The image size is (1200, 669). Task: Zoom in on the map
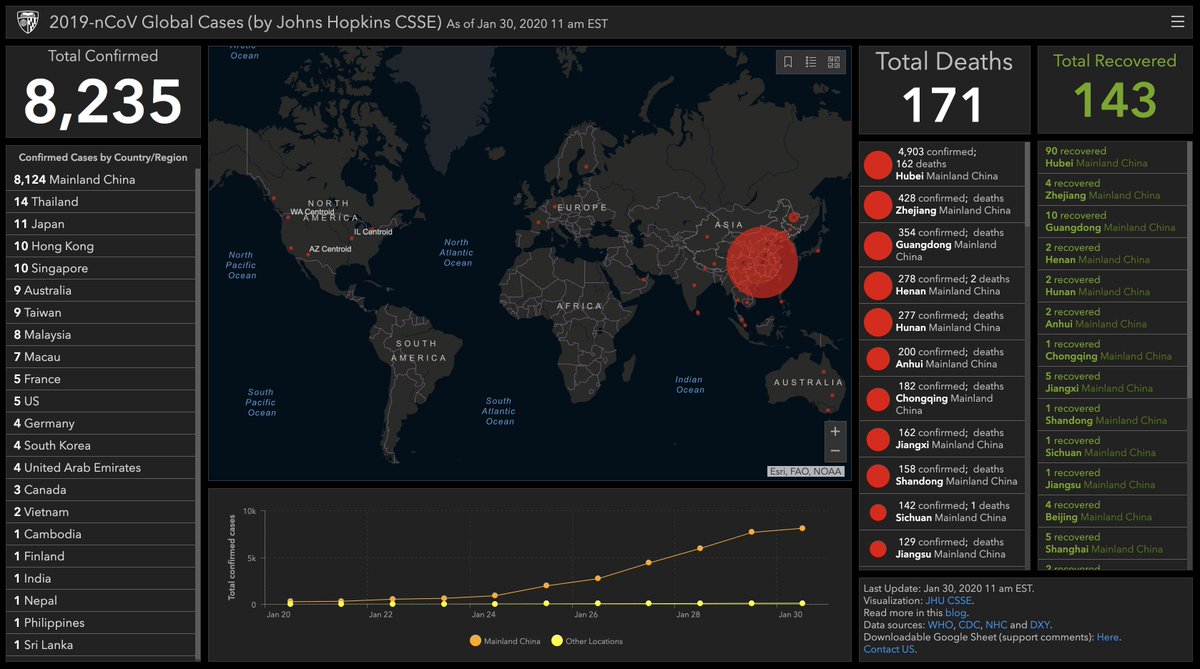pyautogui.click(x=835, y=432)
